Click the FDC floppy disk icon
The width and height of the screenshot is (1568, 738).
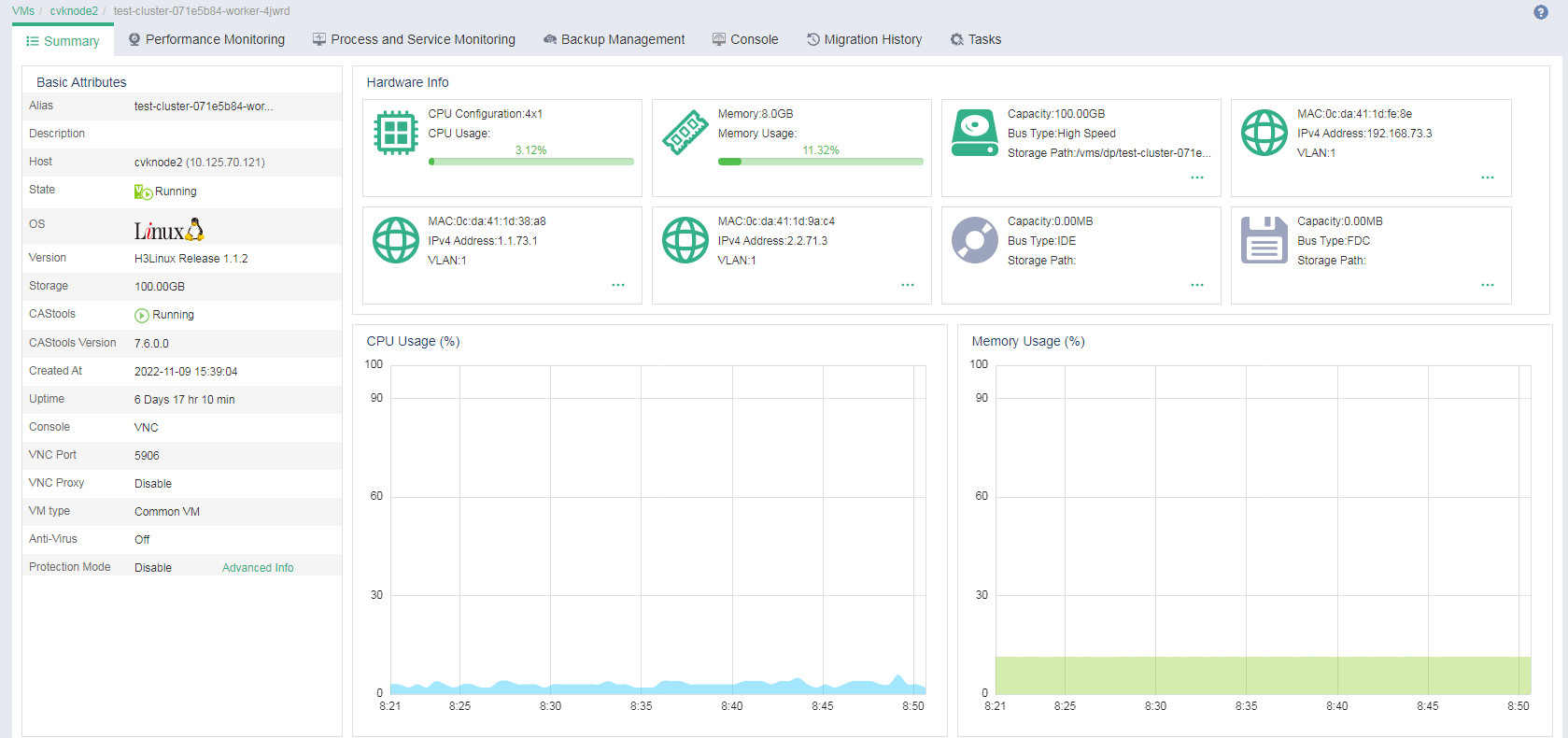(1264, 240)
